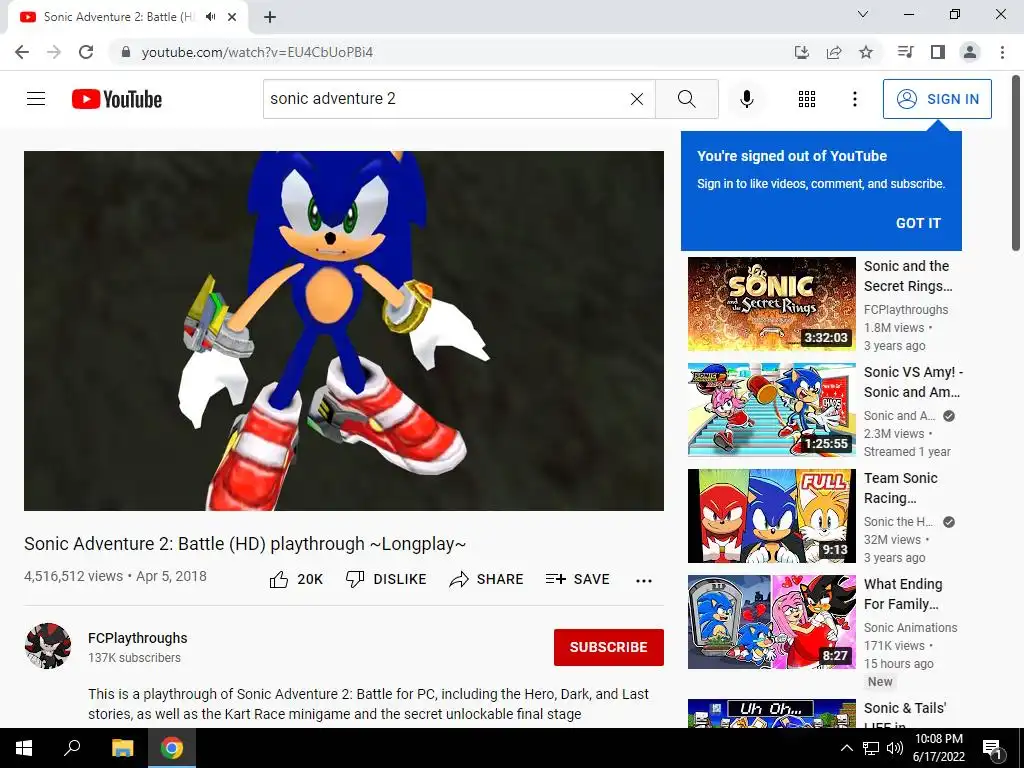Toggle Chrome side panel icon

coord(938,52)
